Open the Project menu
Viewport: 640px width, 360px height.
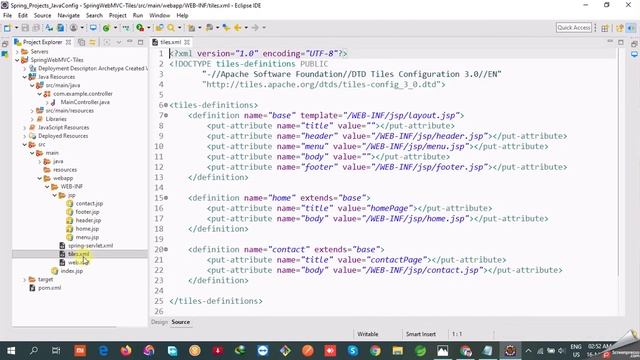click(x=118, y=16)
